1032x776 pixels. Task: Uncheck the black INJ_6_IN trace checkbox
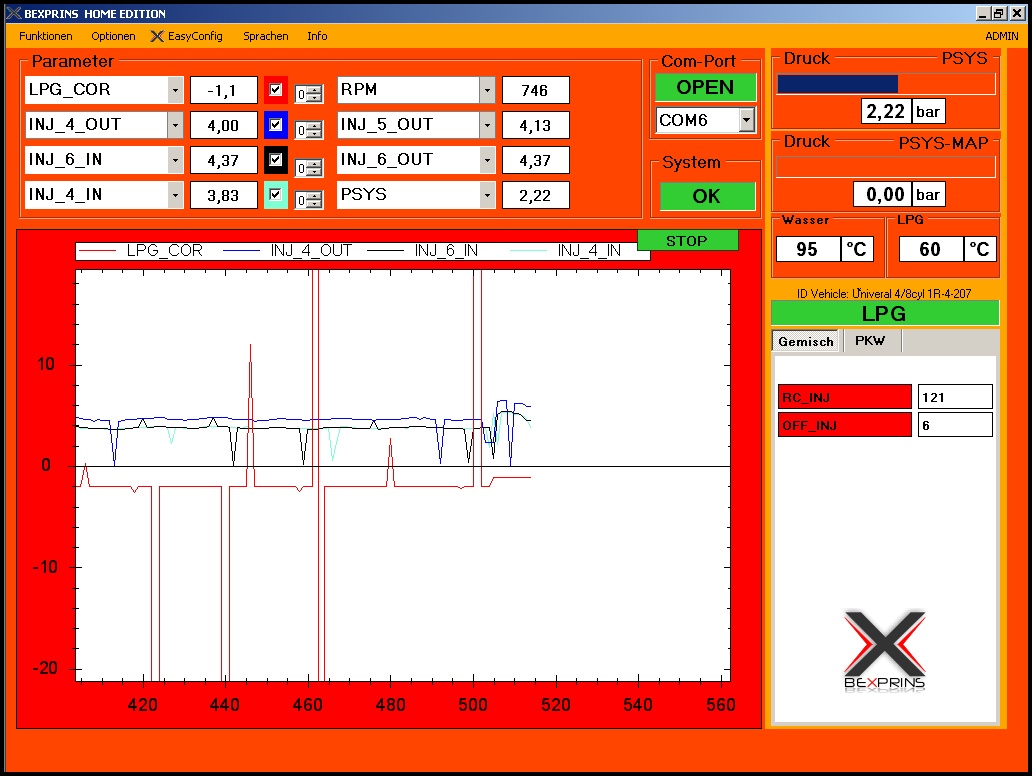coord(276,160)
